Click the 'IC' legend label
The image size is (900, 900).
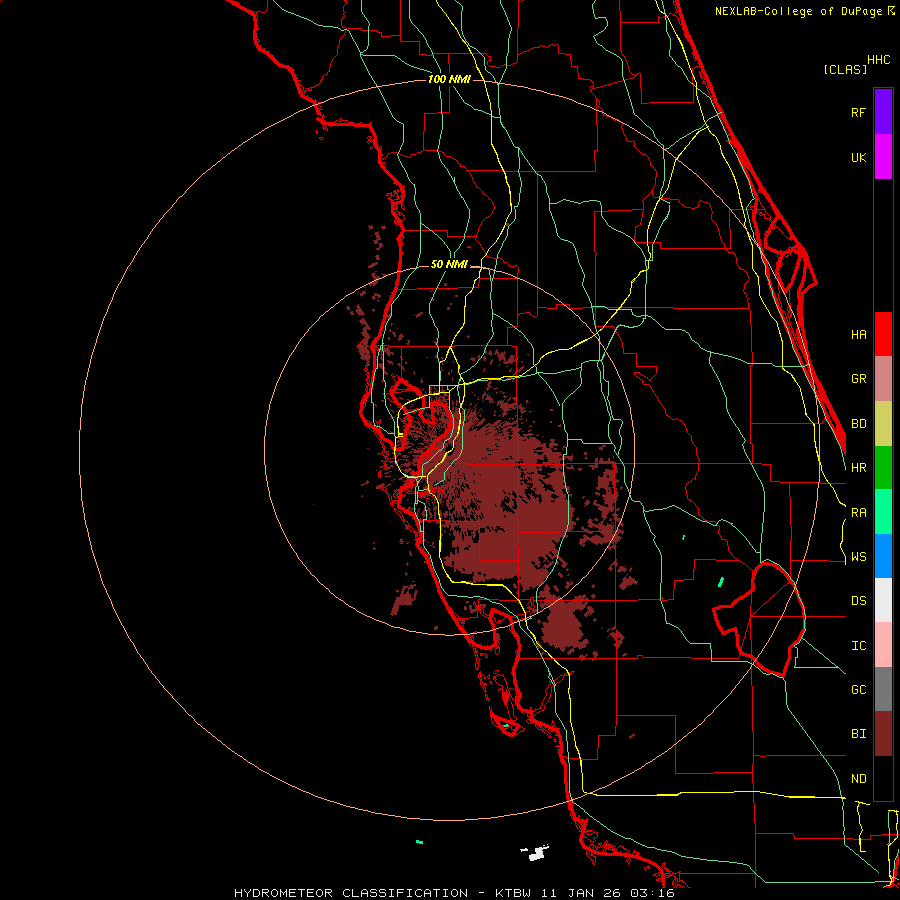858,645
